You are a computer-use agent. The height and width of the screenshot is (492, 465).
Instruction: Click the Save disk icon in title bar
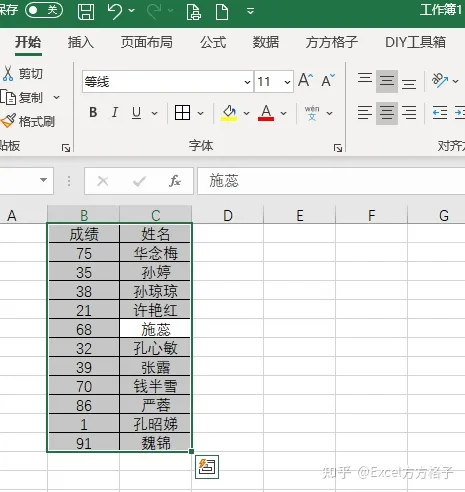(x=86, y=12)
